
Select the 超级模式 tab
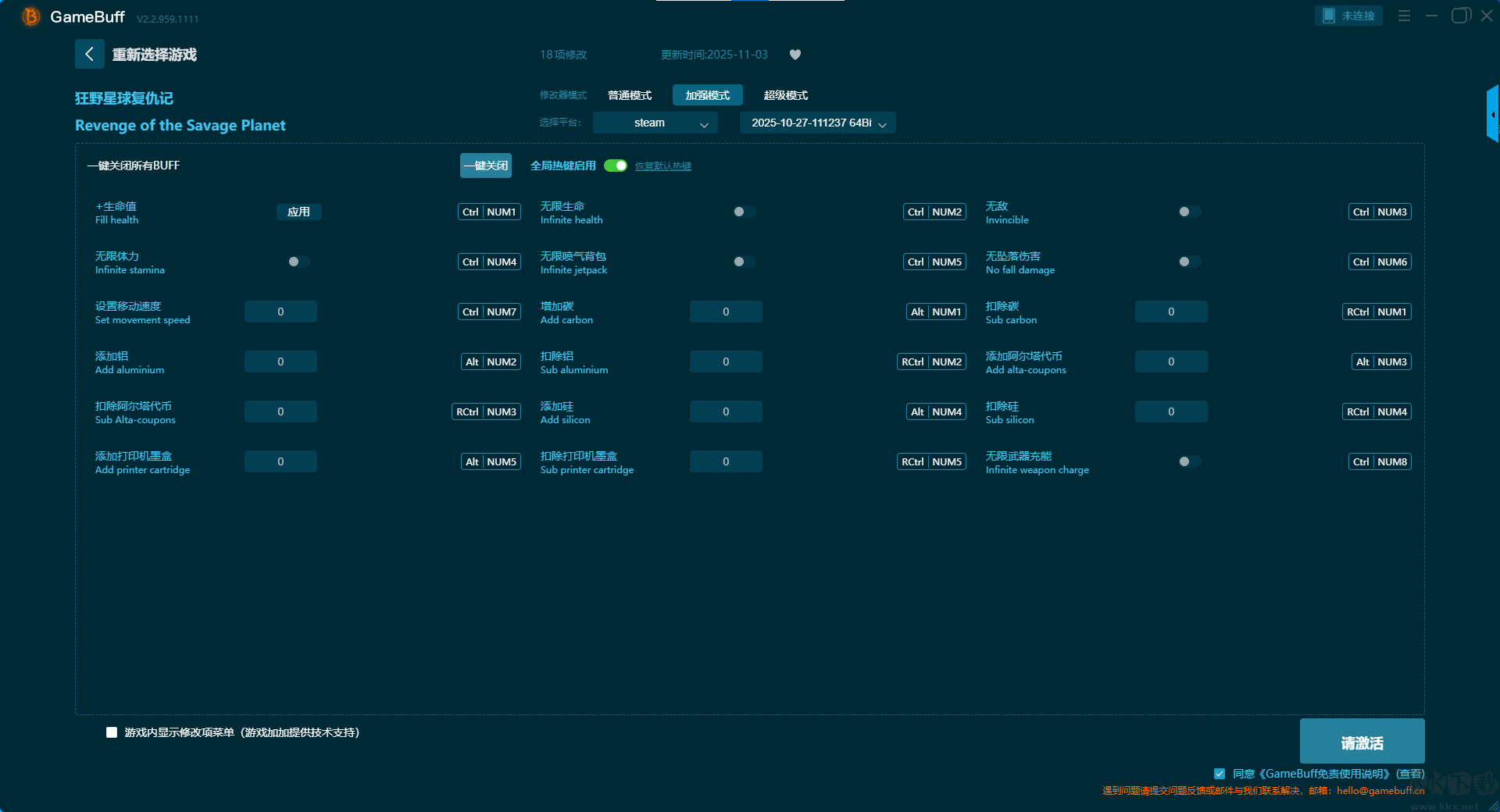tap(785, 95)
